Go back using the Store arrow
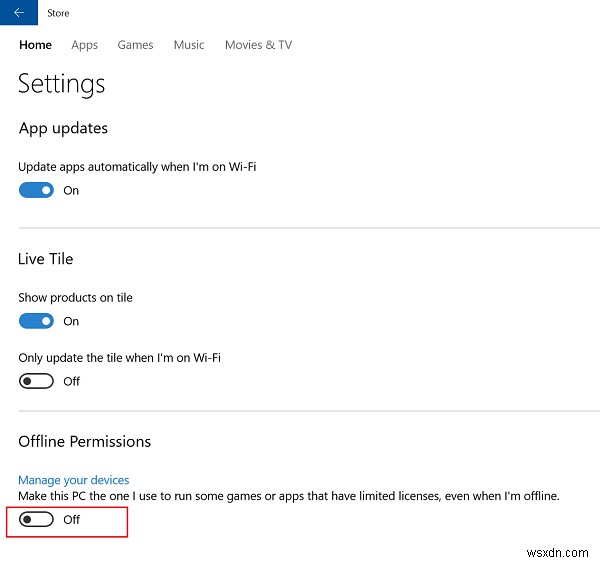 18,12
